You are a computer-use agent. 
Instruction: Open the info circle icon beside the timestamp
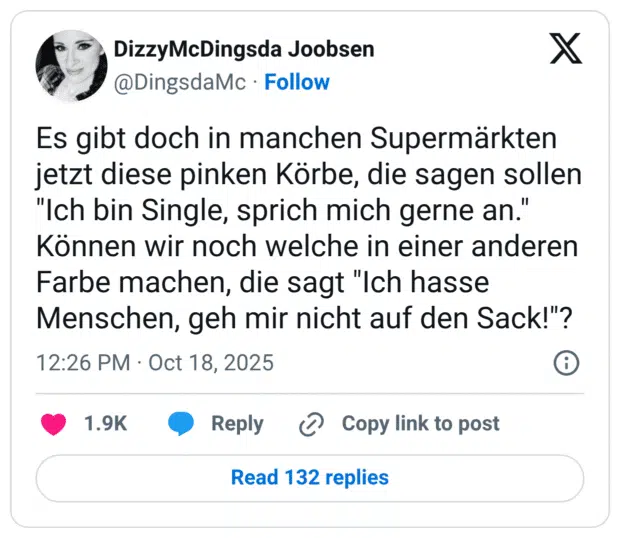click(x=566, y=362)
